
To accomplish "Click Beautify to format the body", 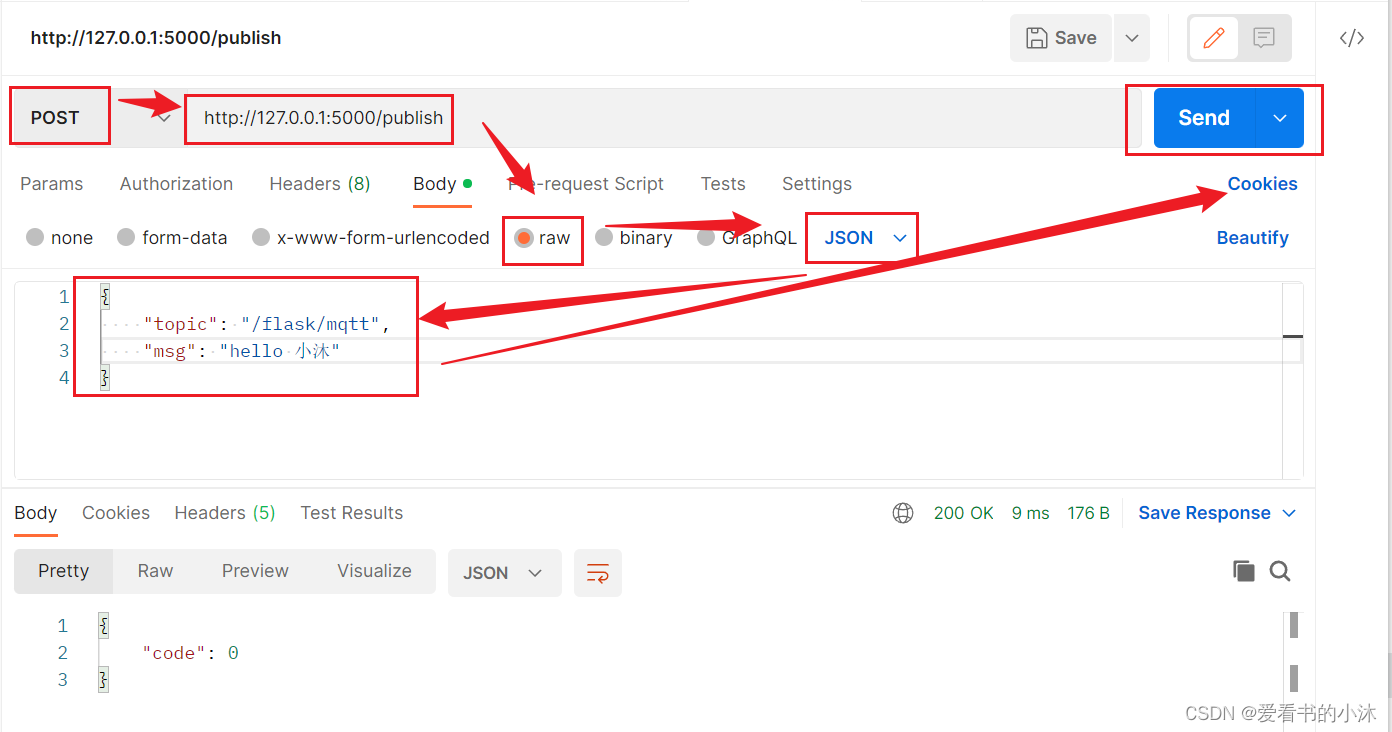I will pos(1252,238).
